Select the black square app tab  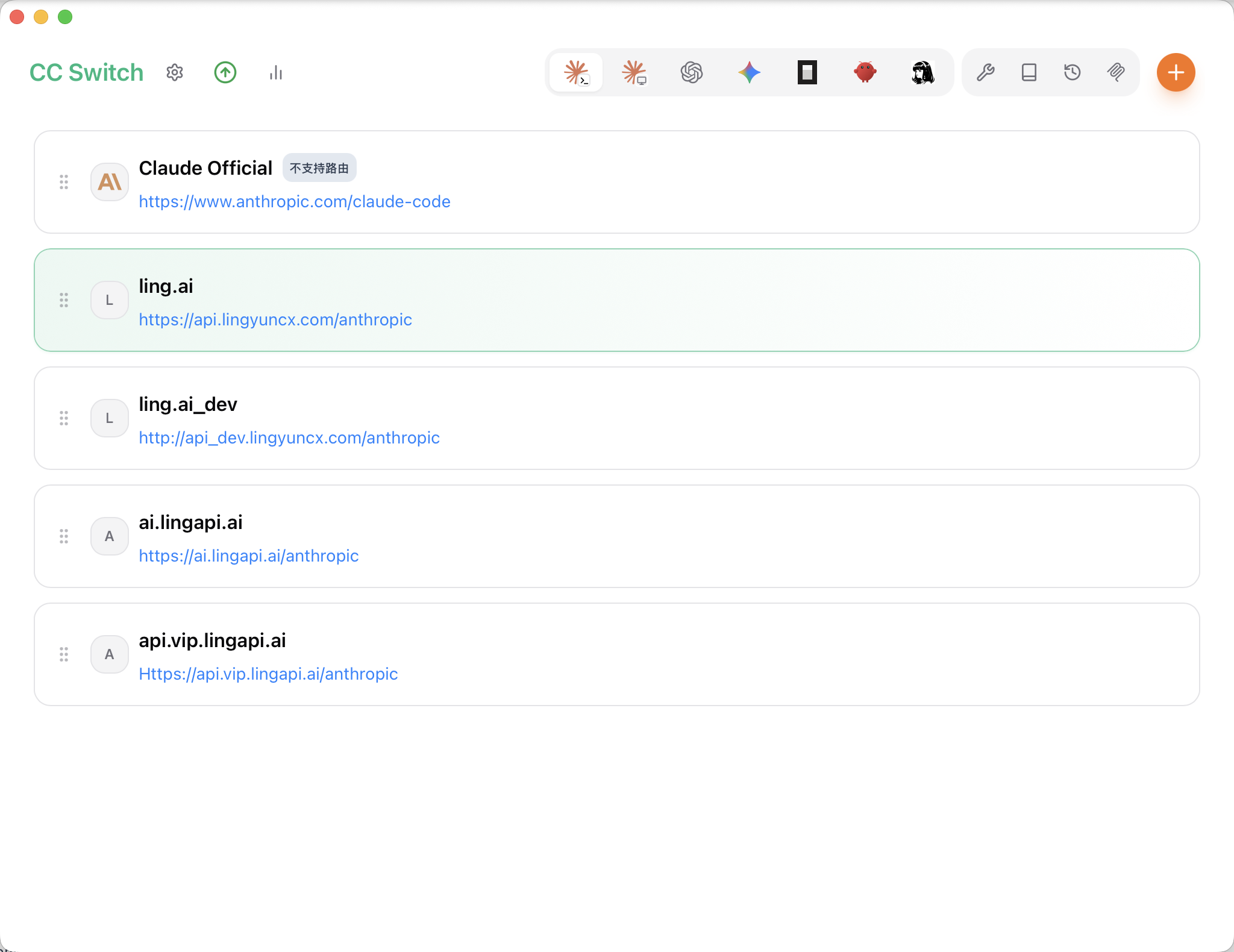click(807, 72)
